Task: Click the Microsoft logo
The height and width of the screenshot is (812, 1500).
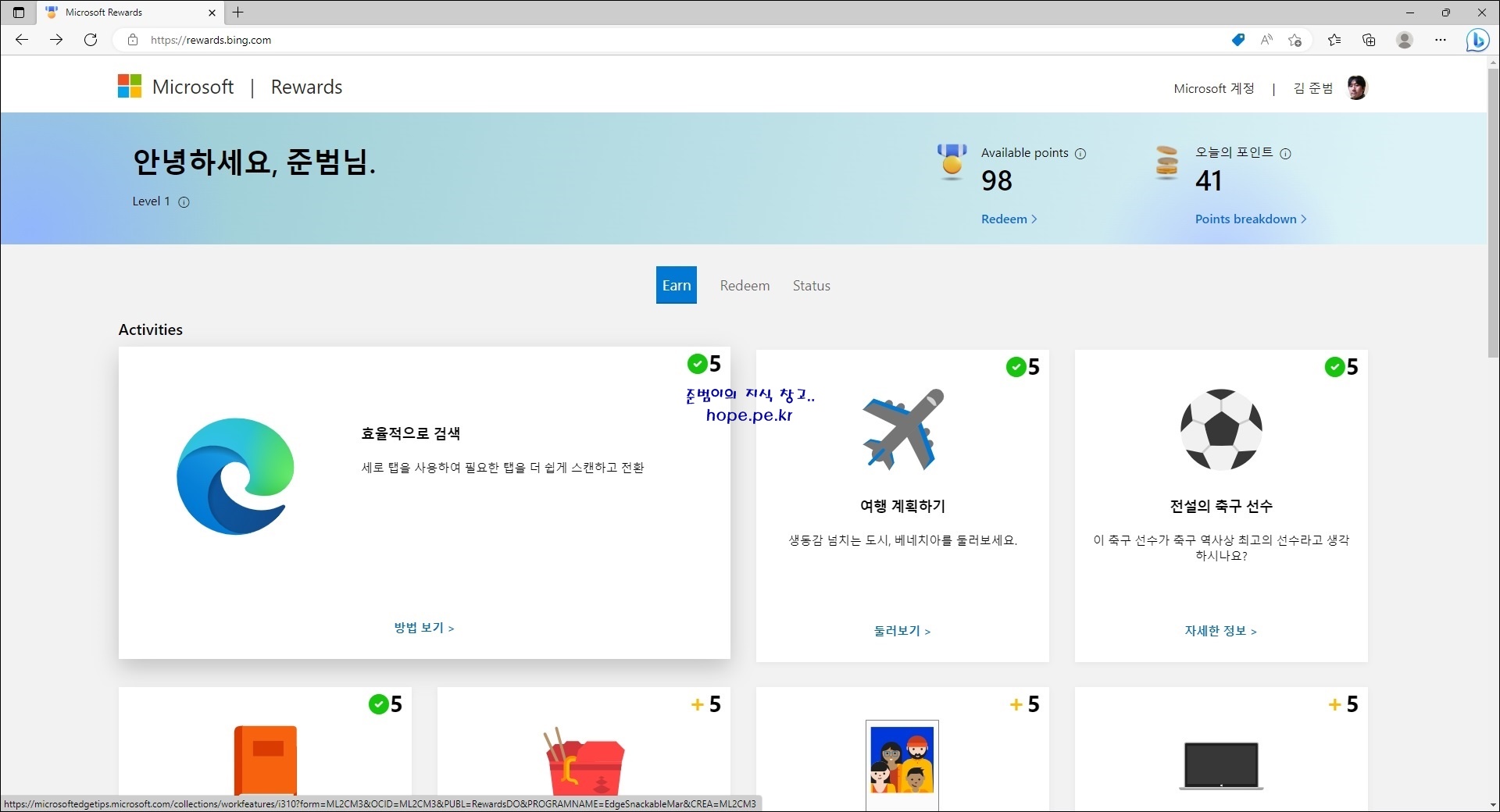Action: [x=130, y=87]
